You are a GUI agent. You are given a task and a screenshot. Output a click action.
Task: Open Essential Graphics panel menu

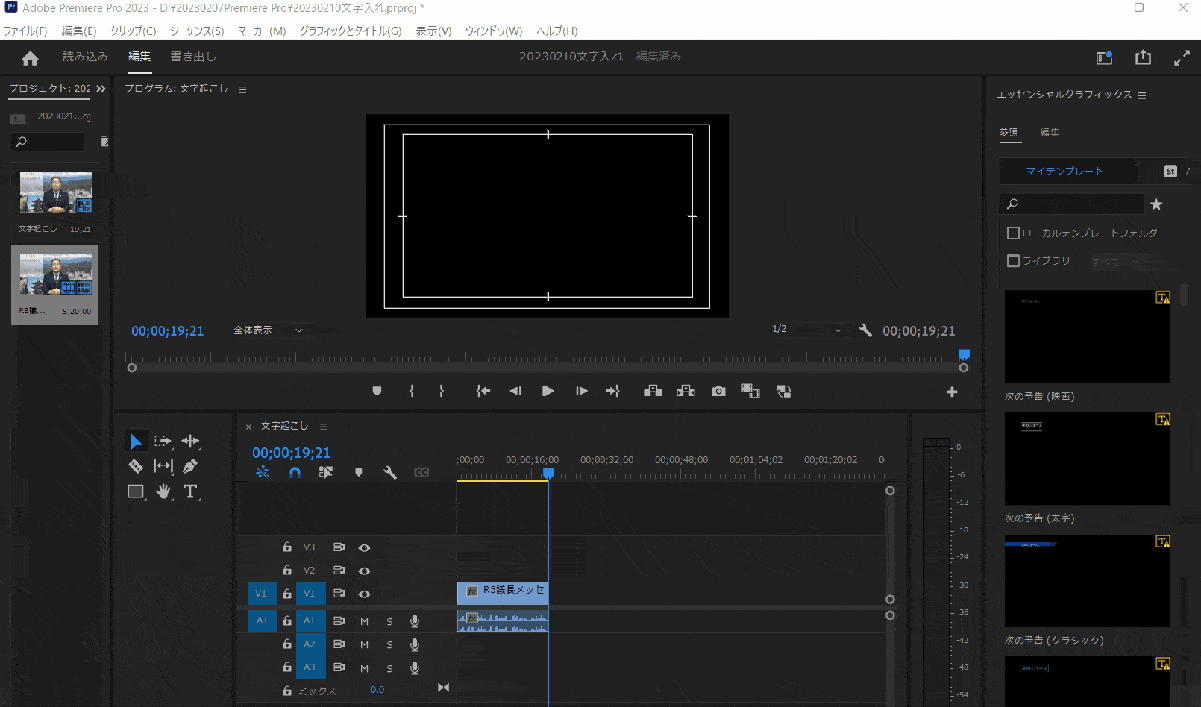1142,95
